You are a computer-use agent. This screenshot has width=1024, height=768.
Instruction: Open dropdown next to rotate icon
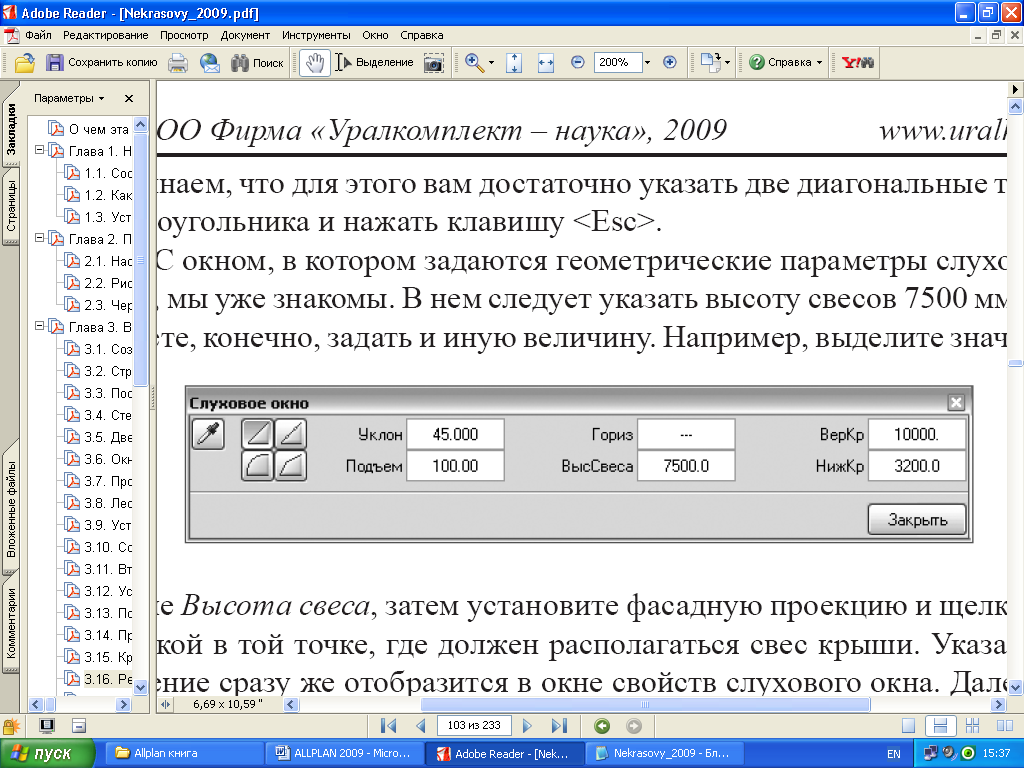click(728, 63)
